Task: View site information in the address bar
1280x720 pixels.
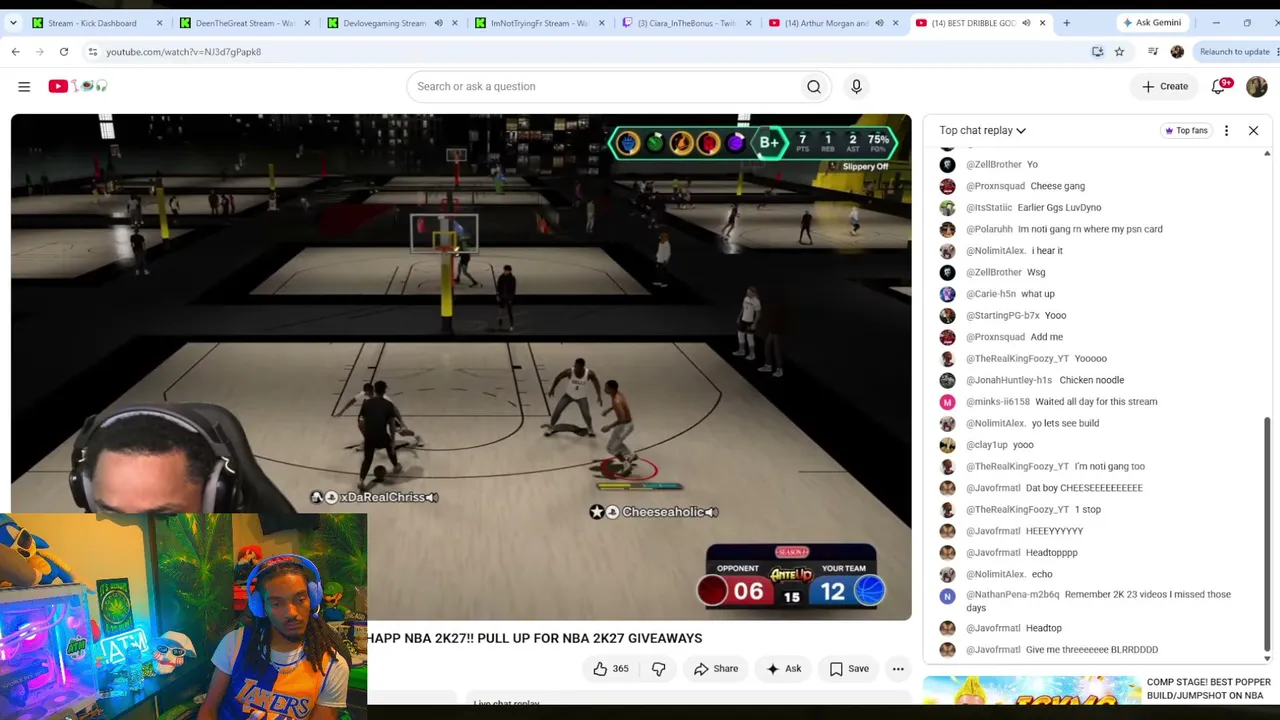Action: (93, 52)
